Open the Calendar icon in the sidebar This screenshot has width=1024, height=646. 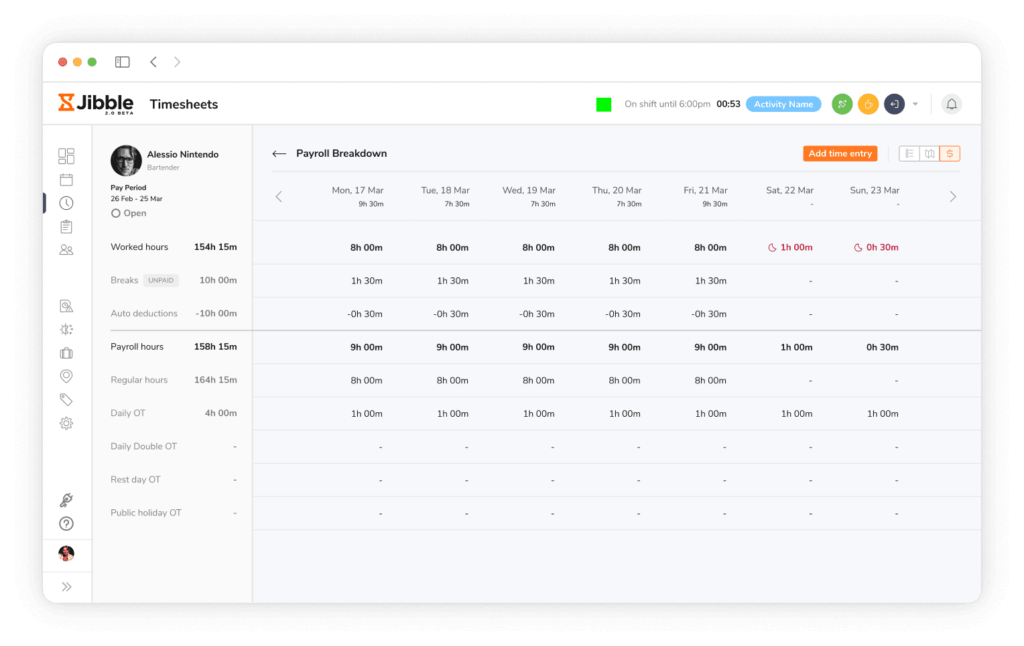tap(66, 179)
